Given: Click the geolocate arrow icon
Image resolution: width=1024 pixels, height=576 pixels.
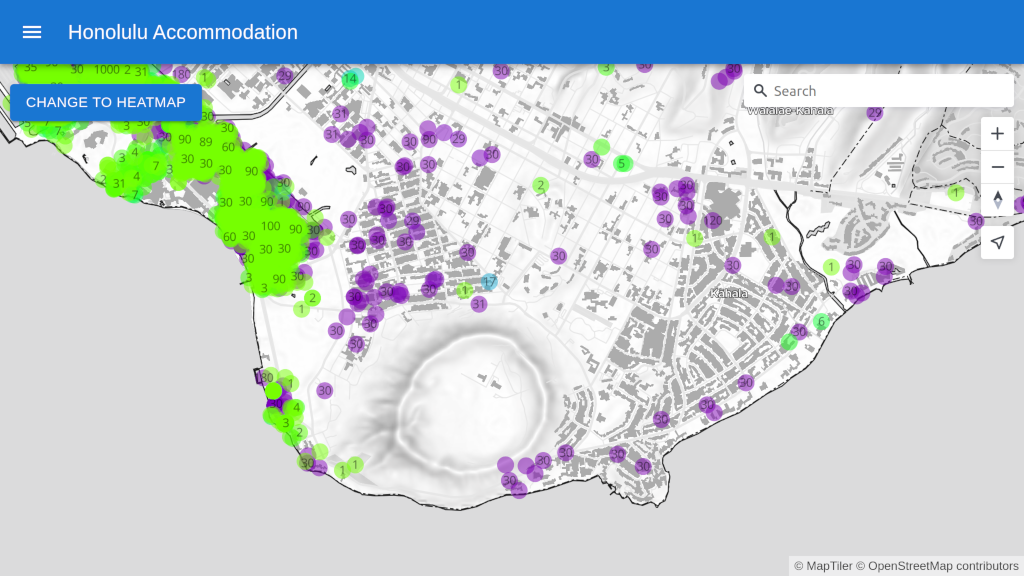Looking at the screenshot, I should pyautogui.click(x=997, y=242).
